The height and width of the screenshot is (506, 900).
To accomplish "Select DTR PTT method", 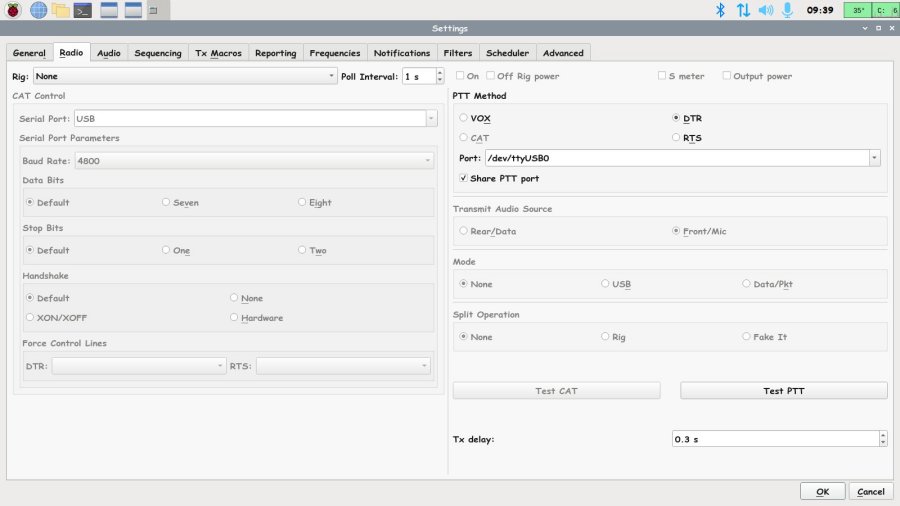I will click(687, 118).
